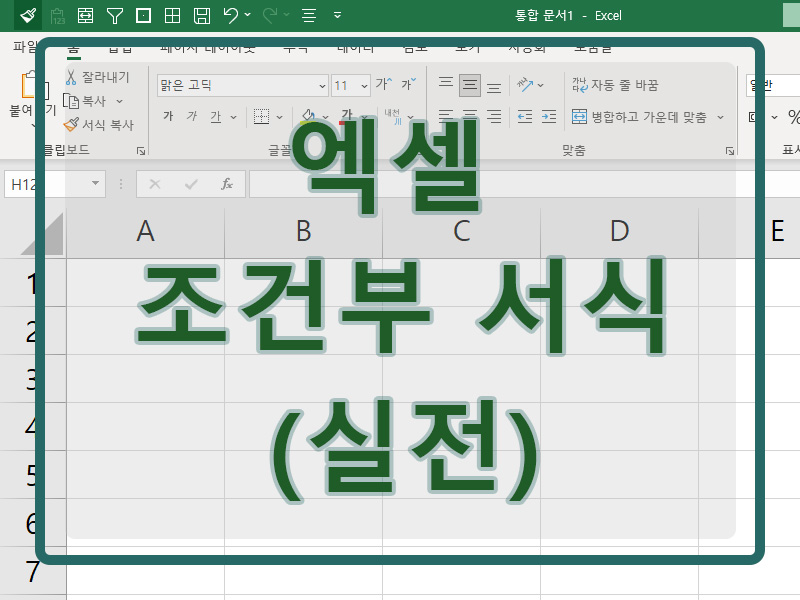The height and width of the screenshot is (600, 800).
Task: Toggle bold formatting in the Font group
Action: pyautogui.click(x=168, y=116)
